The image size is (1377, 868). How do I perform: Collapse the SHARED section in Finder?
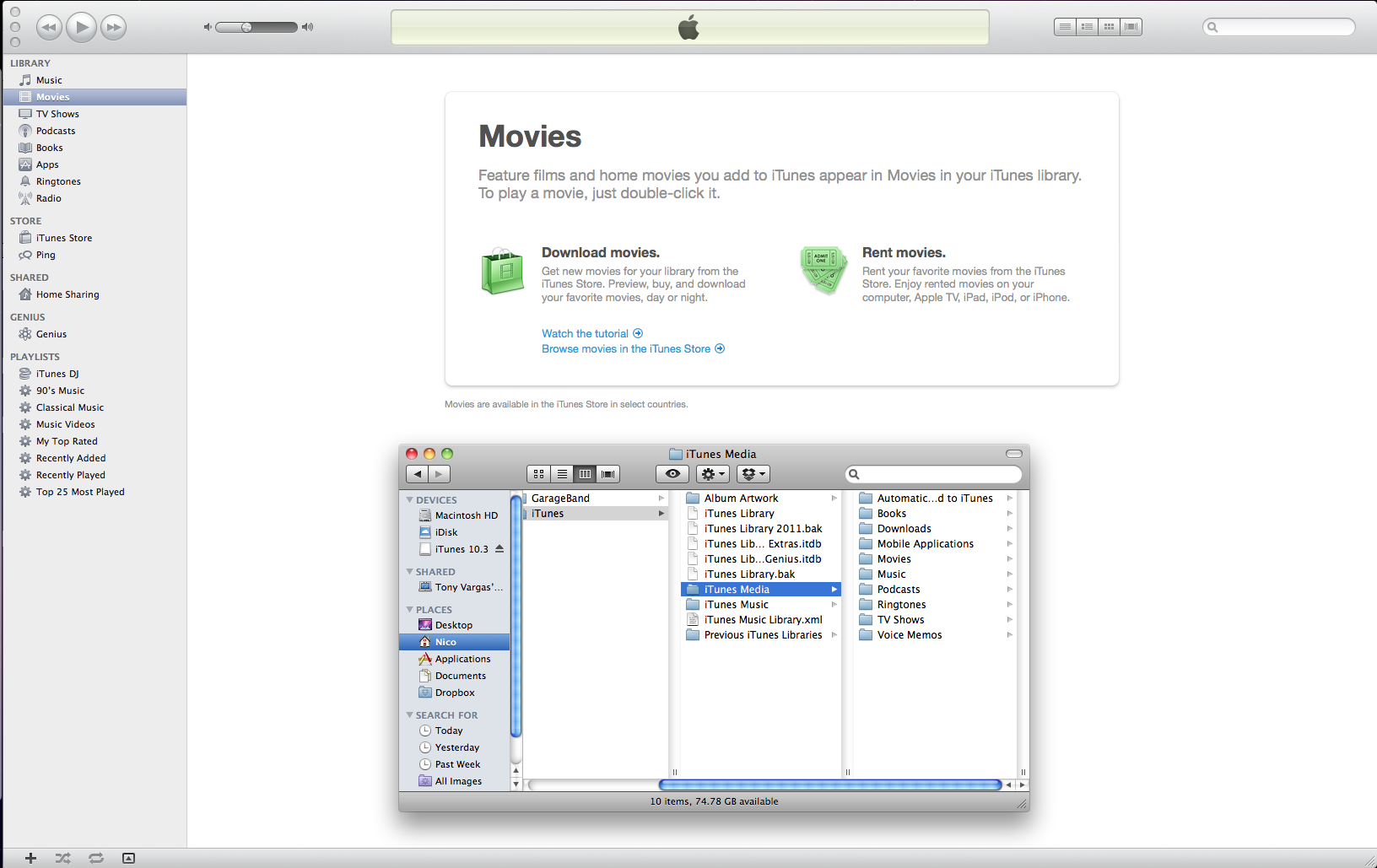click(410, 572)
